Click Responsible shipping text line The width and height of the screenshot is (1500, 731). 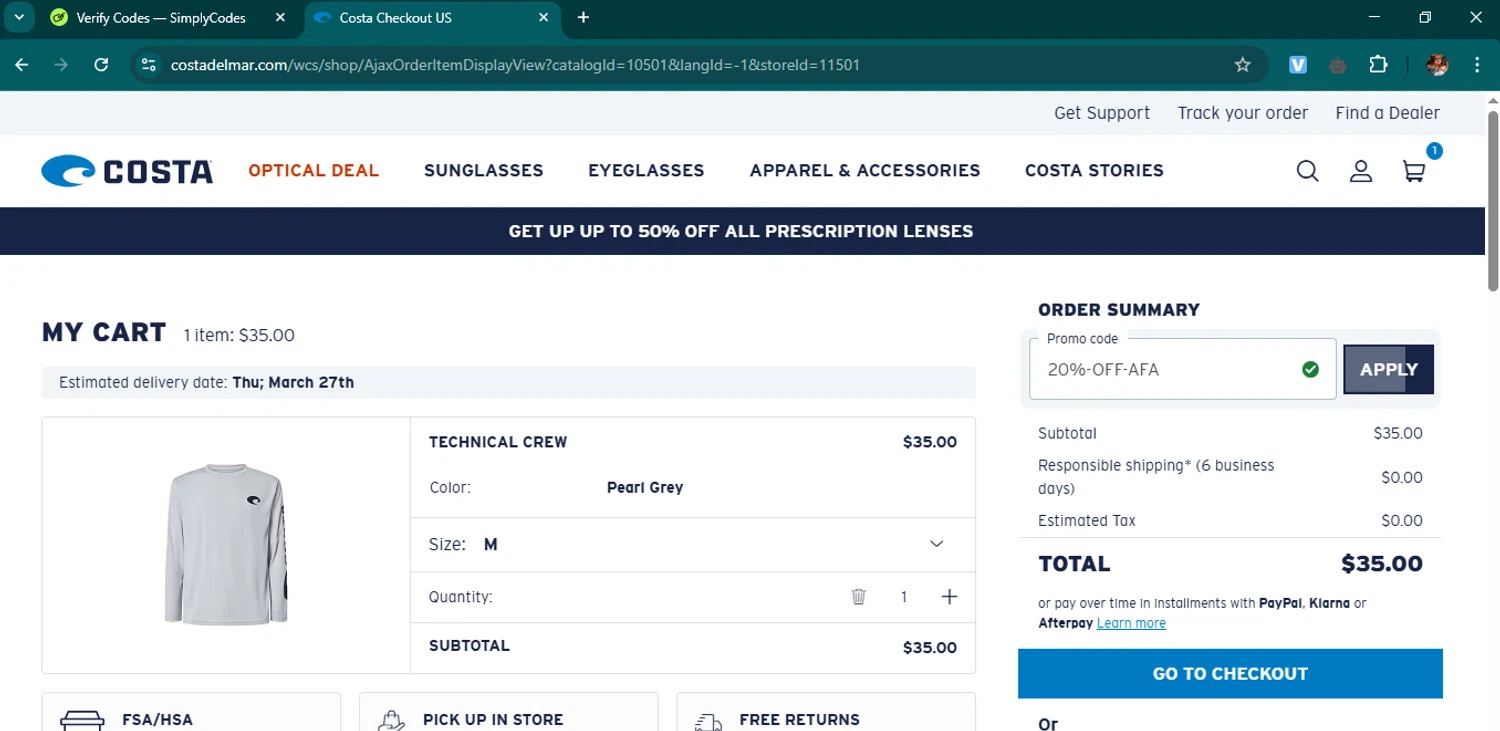tap(1156, 477)
